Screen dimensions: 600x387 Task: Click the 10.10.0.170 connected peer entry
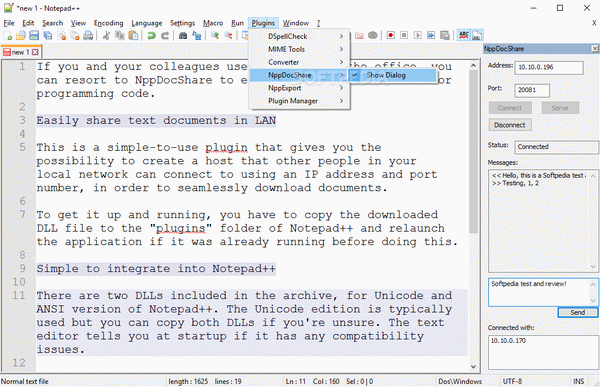click(508, 341)
